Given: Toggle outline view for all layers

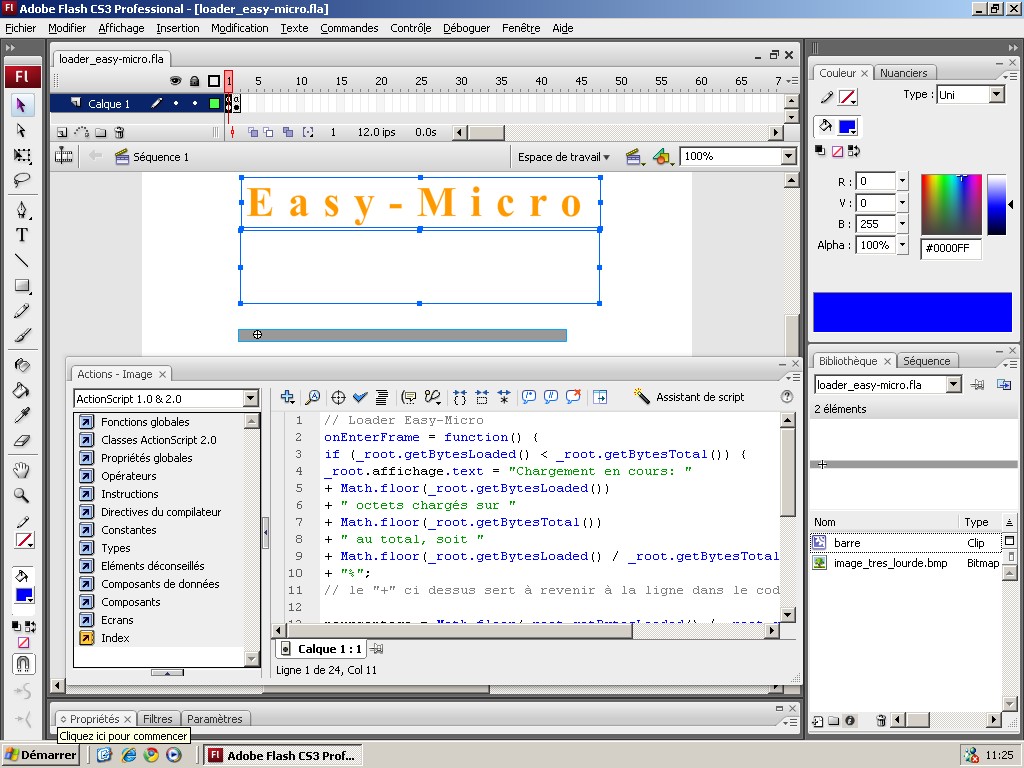Looking at the screenshot, I should pos(214,81).
